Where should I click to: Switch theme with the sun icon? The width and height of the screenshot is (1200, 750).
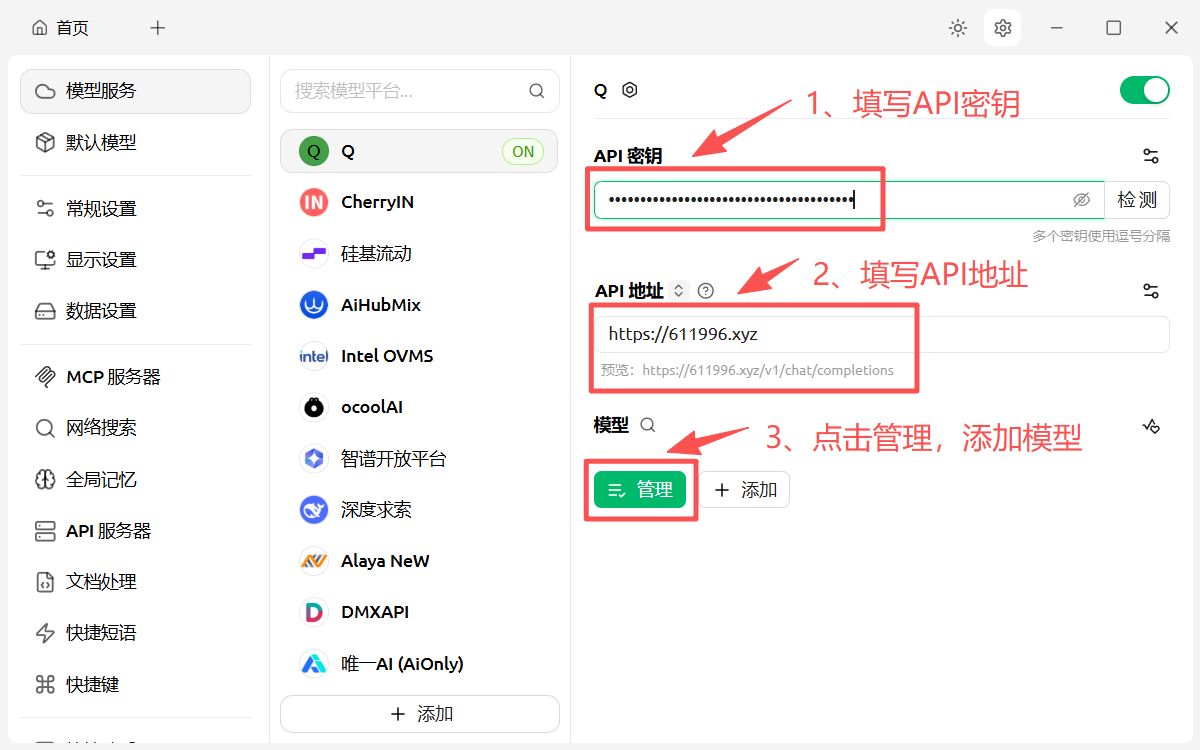[958, 28]
